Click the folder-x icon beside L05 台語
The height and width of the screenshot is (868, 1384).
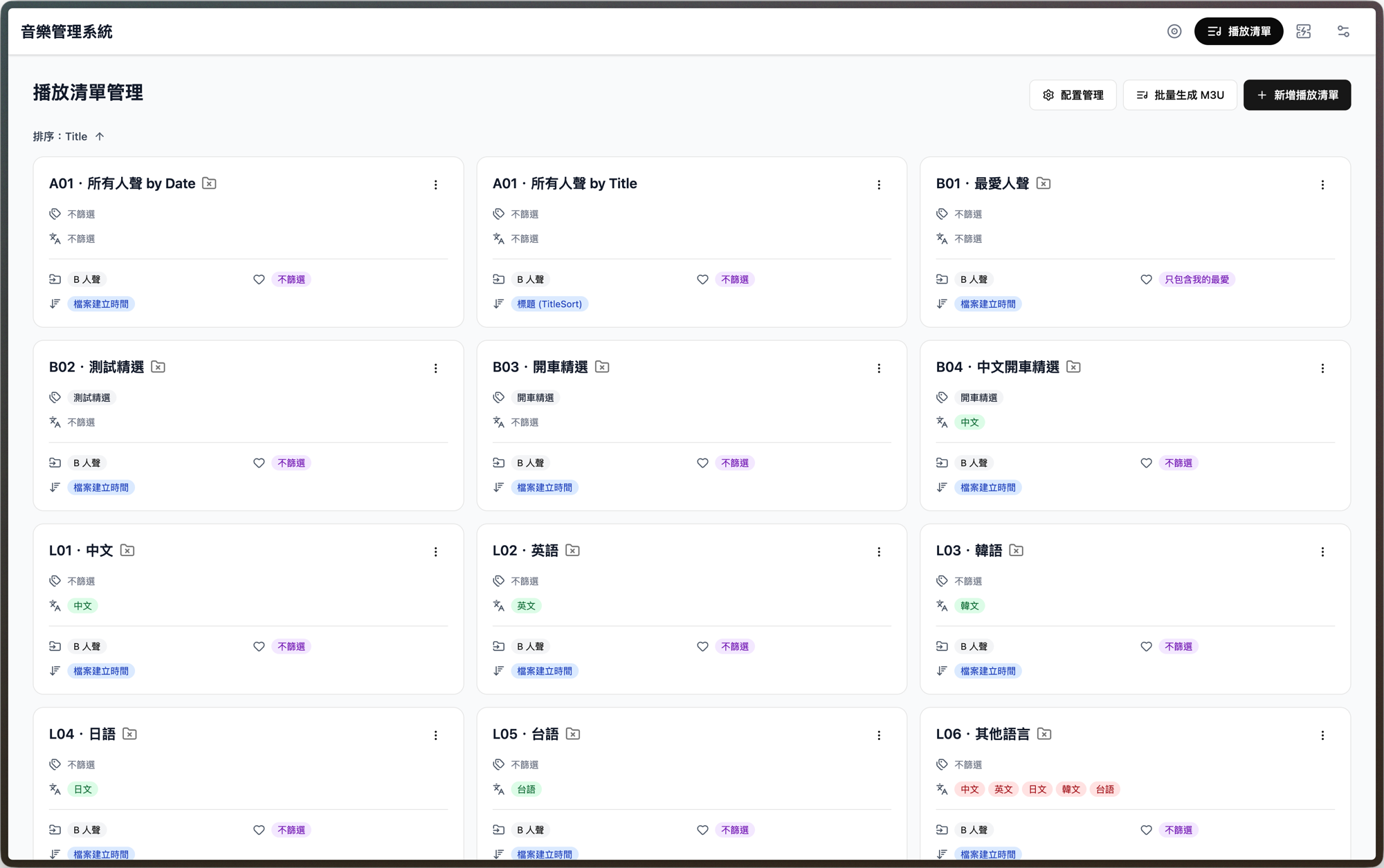573,734
